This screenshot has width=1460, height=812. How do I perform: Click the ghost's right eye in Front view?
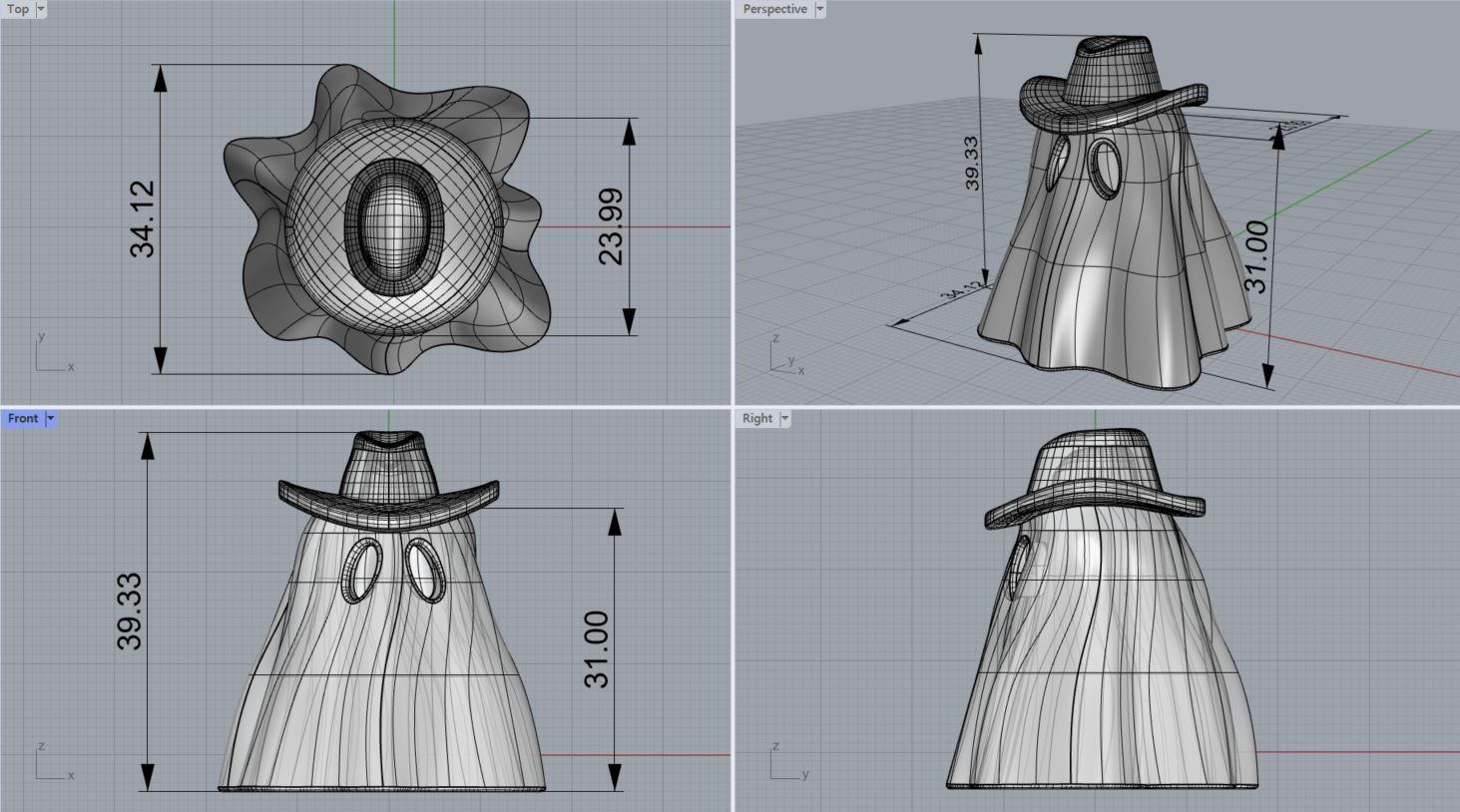coord(425,570)
